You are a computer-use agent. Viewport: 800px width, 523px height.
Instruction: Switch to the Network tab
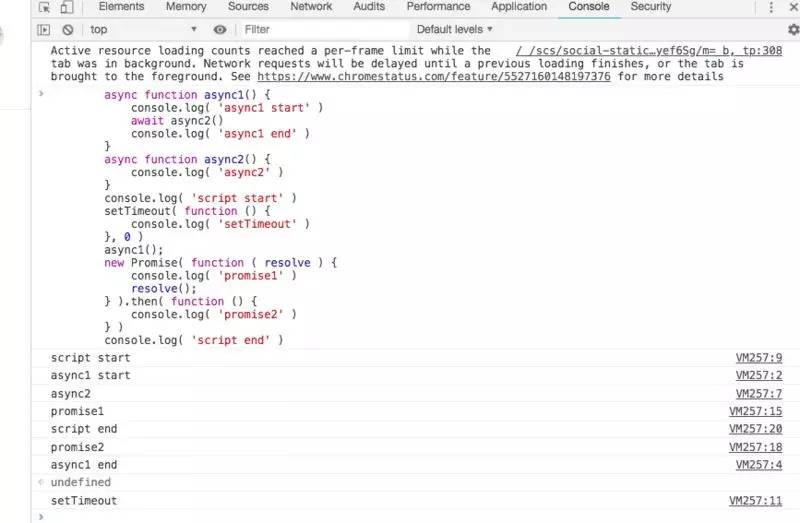[311, 7]
